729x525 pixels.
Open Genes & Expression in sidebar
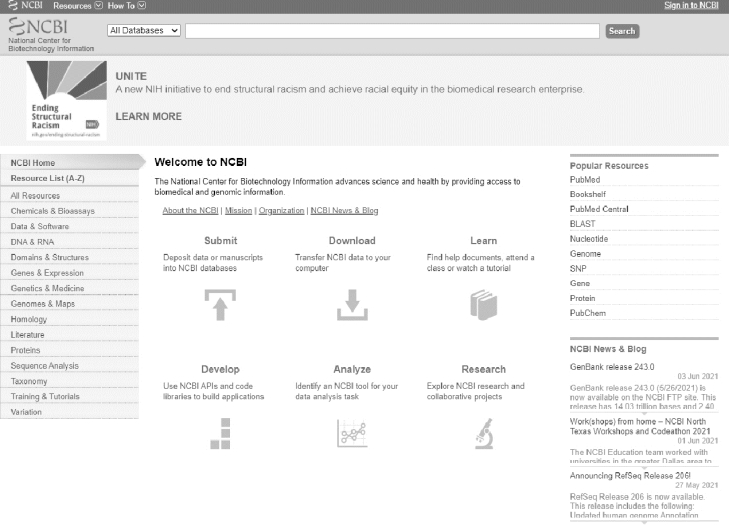(x=70, y=273)
